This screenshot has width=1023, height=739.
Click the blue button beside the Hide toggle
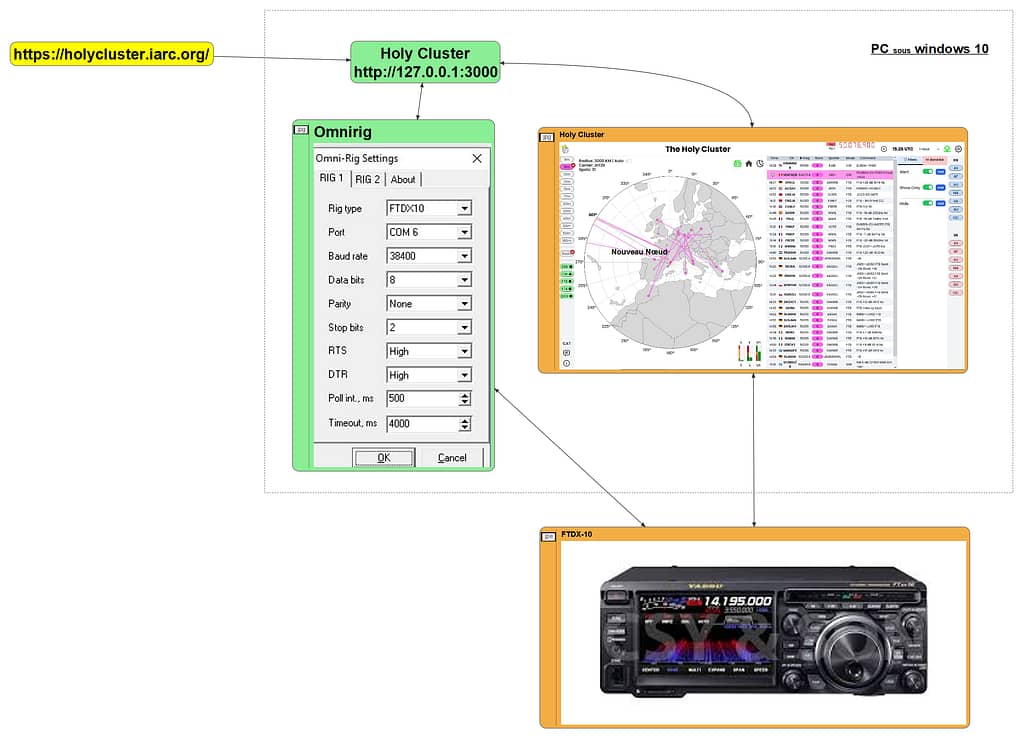(940, 203)
